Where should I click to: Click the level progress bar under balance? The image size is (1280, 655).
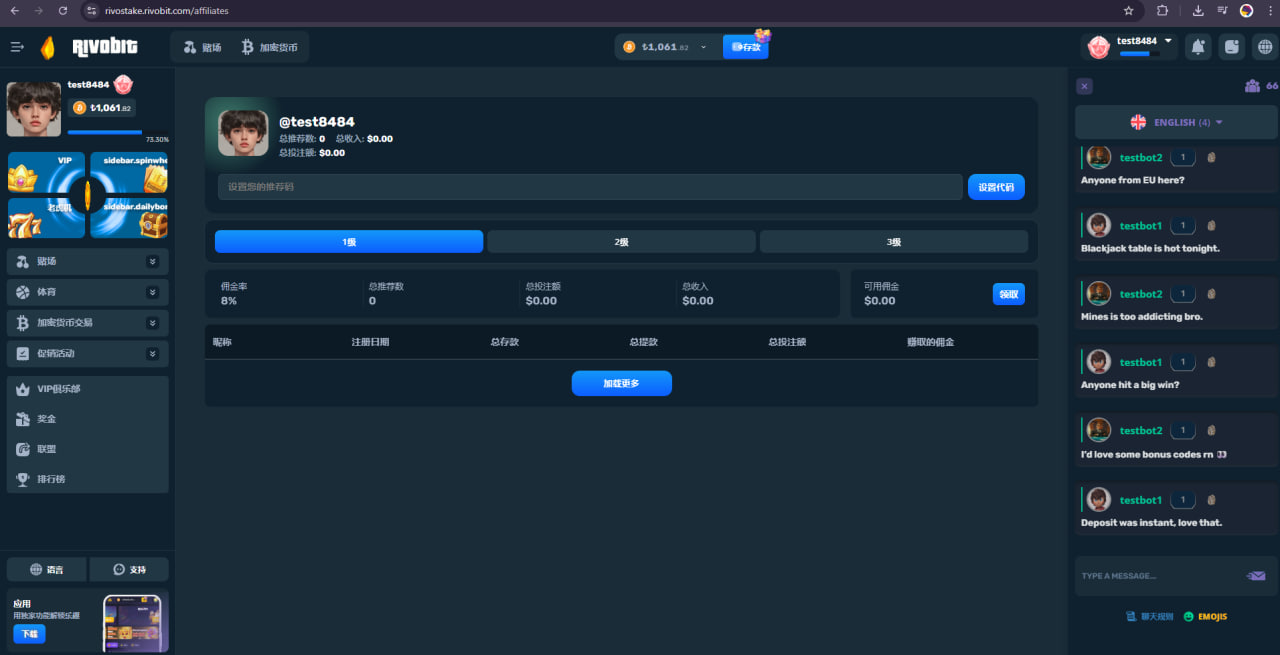[x=105, y=132]
